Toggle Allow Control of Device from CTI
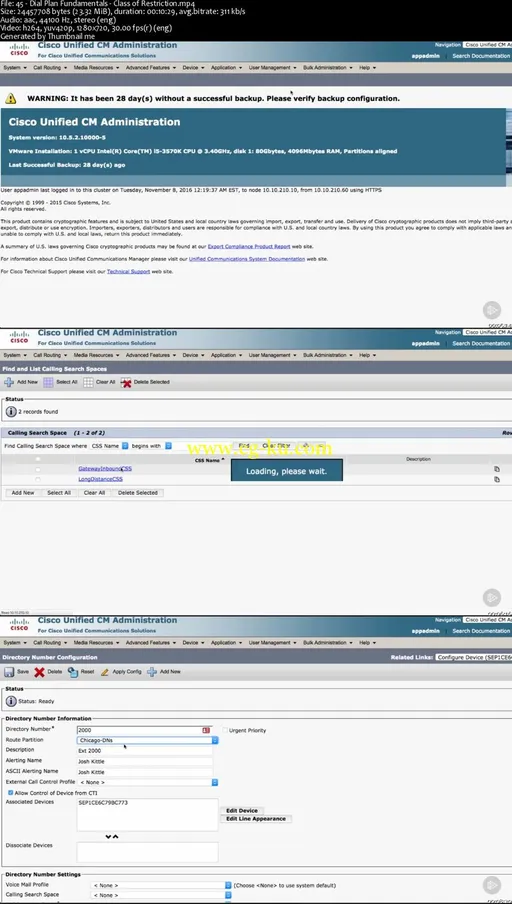 pyautogui.click(x=10, y=793)
